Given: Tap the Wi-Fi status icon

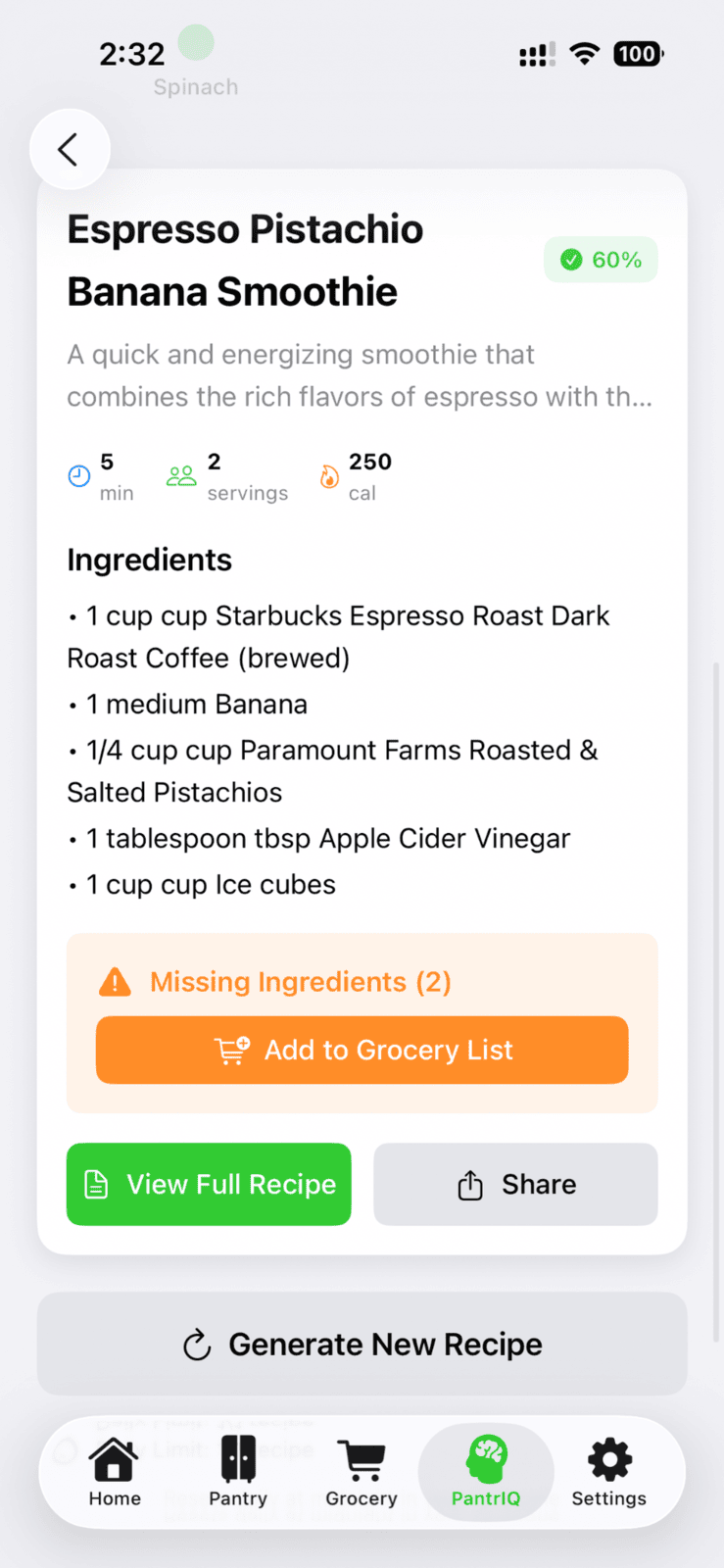Looking at the screenshot, I should pyautogui.click(x=585, y=54).
